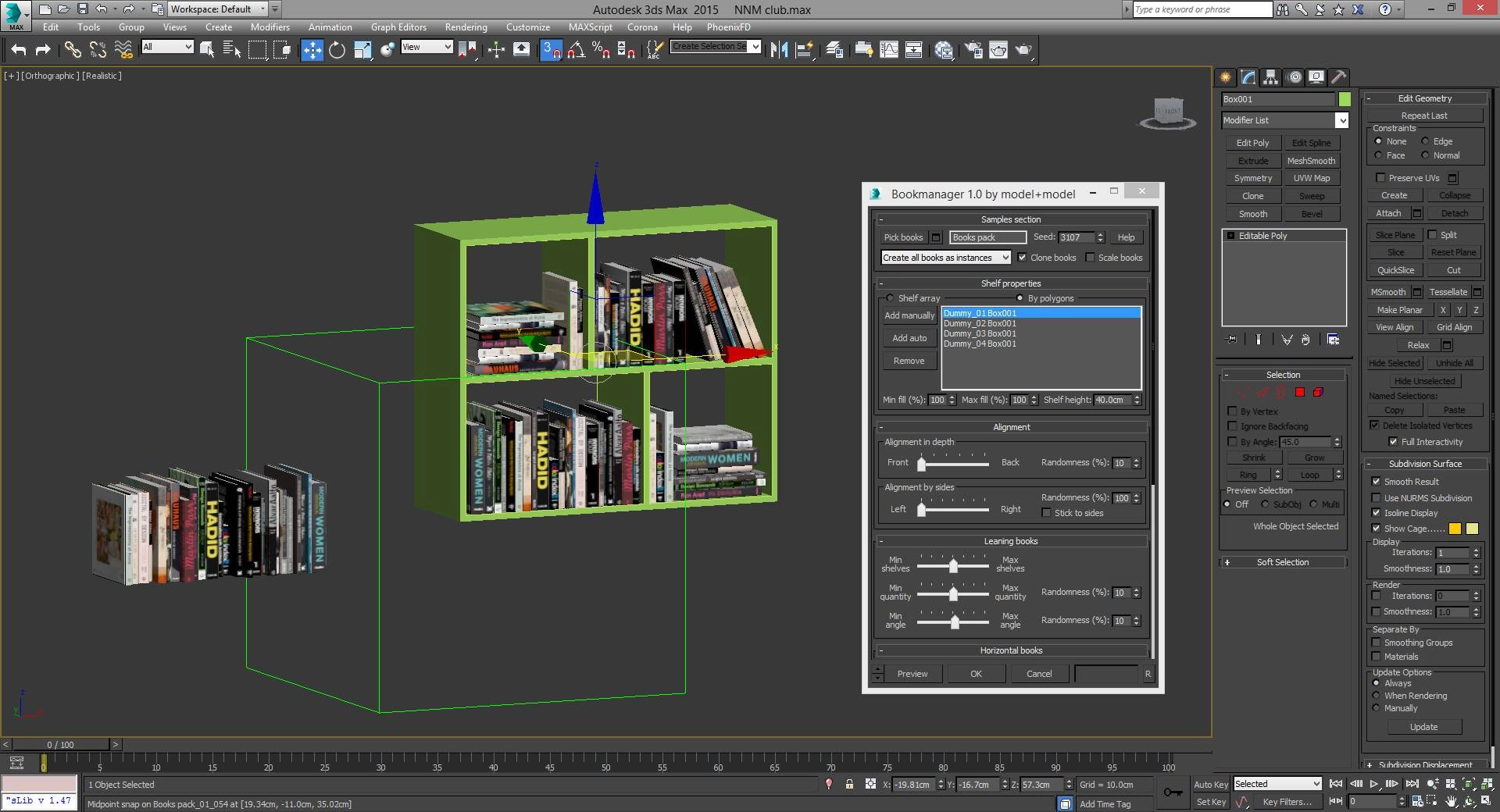Click the Min-Max angle slider
1500x812 pixels.
952,621
